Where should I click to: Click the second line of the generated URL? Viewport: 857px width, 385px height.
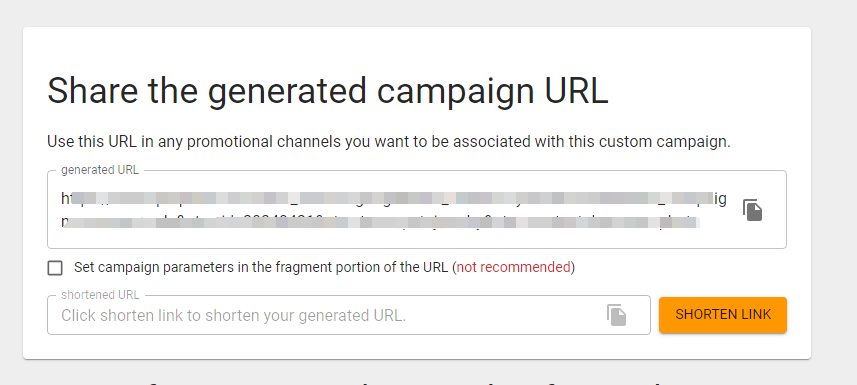380,223
